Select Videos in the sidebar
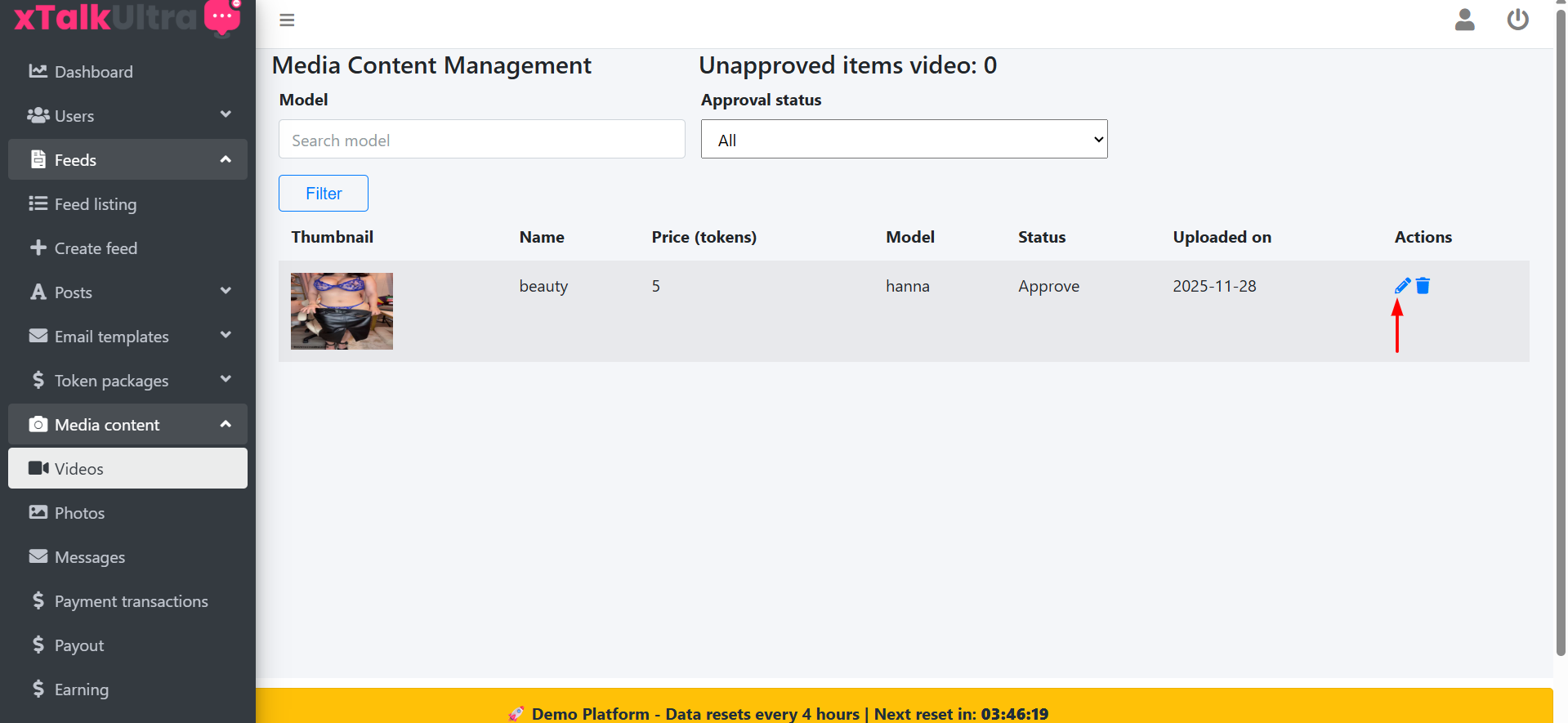 coord(127,469)
